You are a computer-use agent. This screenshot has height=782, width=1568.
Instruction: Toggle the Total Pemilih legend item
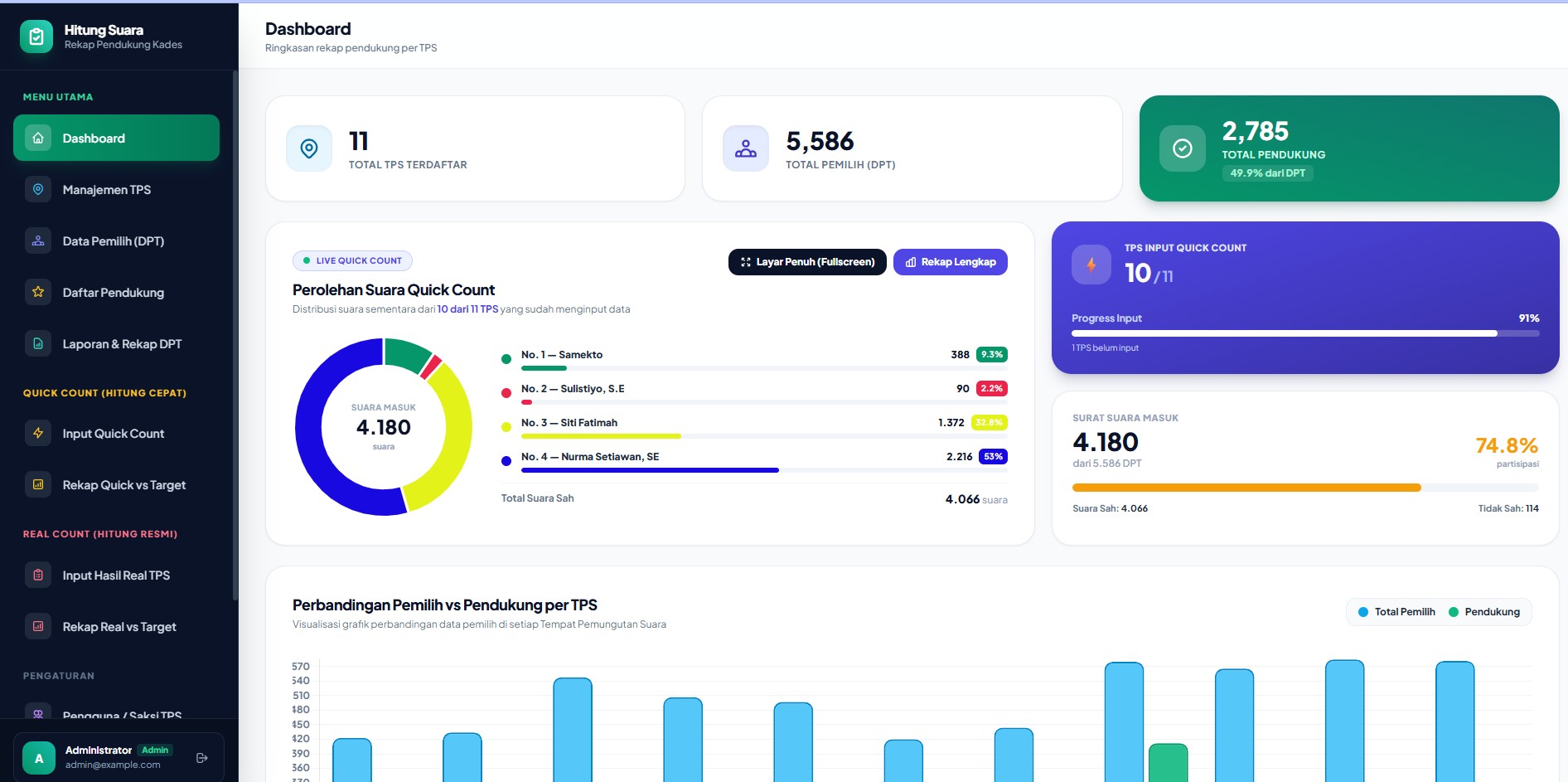pos(1397,612)
